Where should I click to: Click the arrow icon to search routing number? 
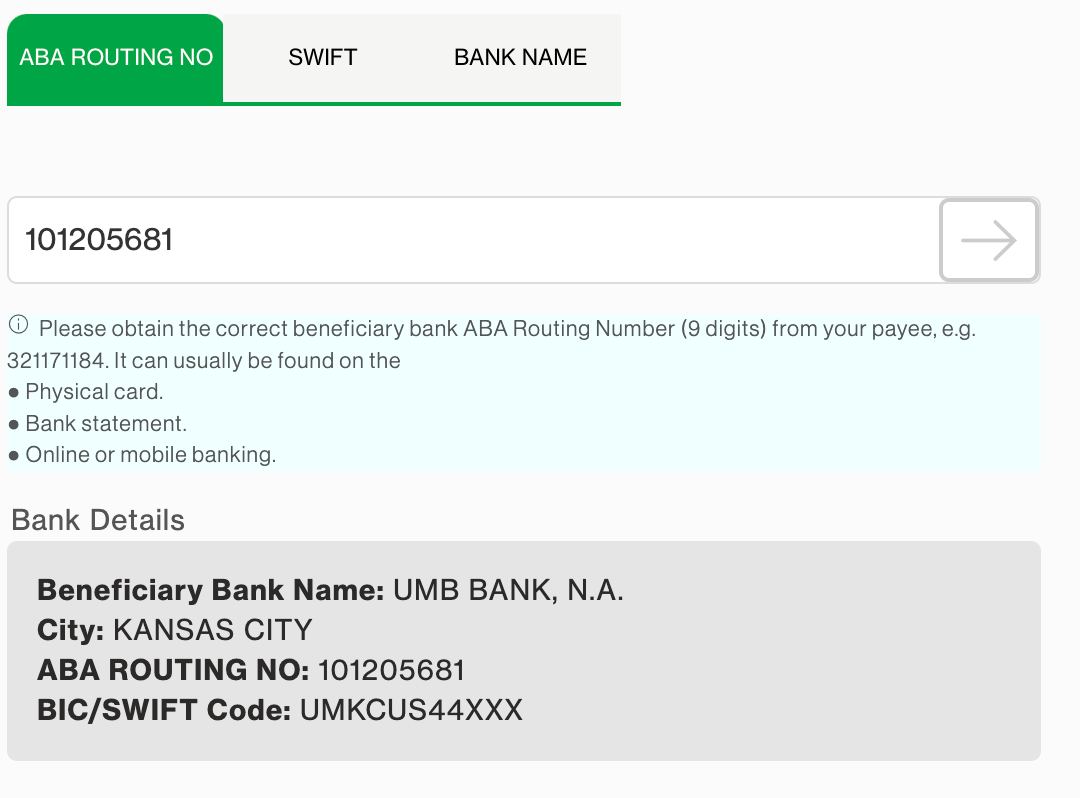(x=988, y=240)
